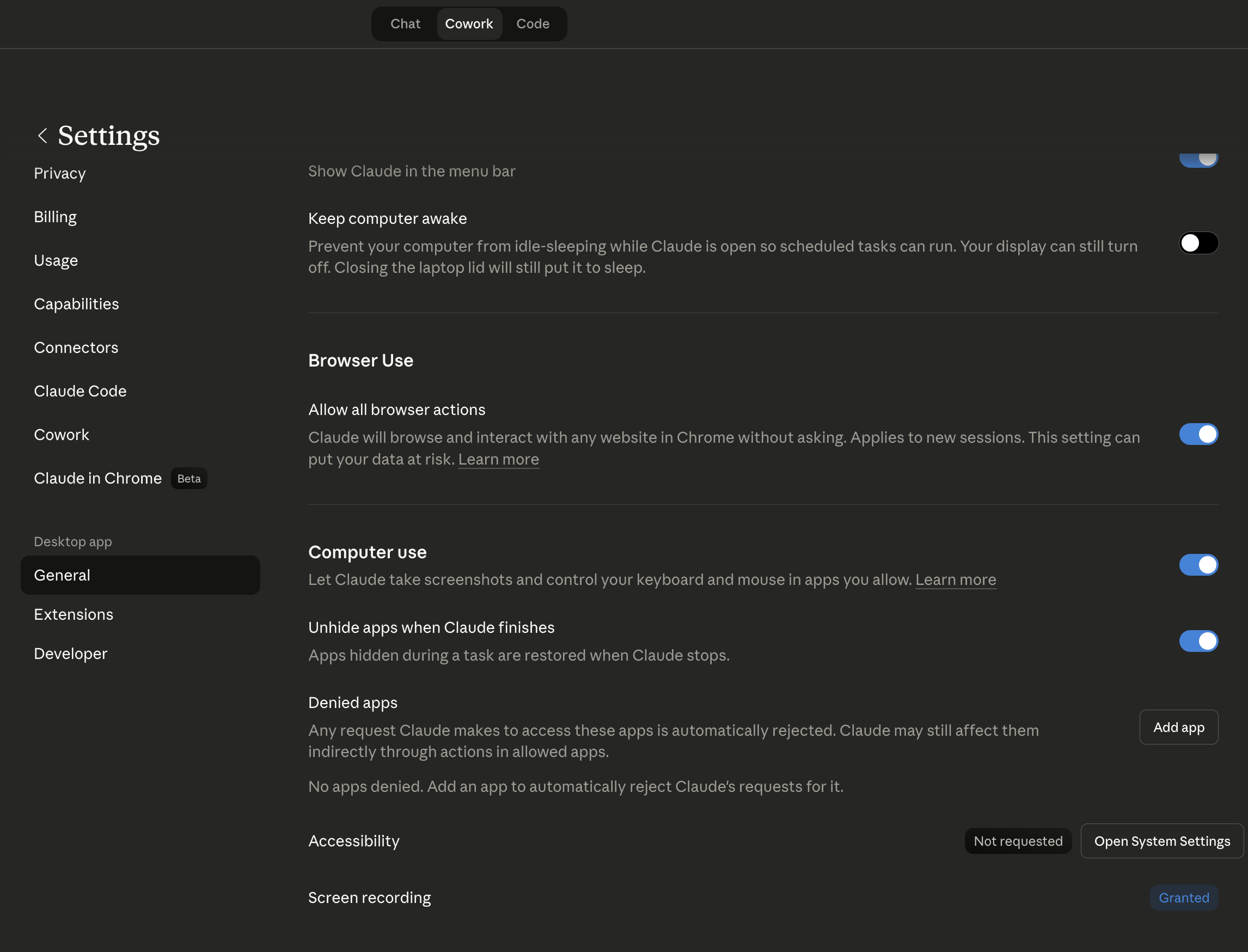Enable Keep computer awake
This screenshot has height=952, width=1248.
coord(1197,243)
